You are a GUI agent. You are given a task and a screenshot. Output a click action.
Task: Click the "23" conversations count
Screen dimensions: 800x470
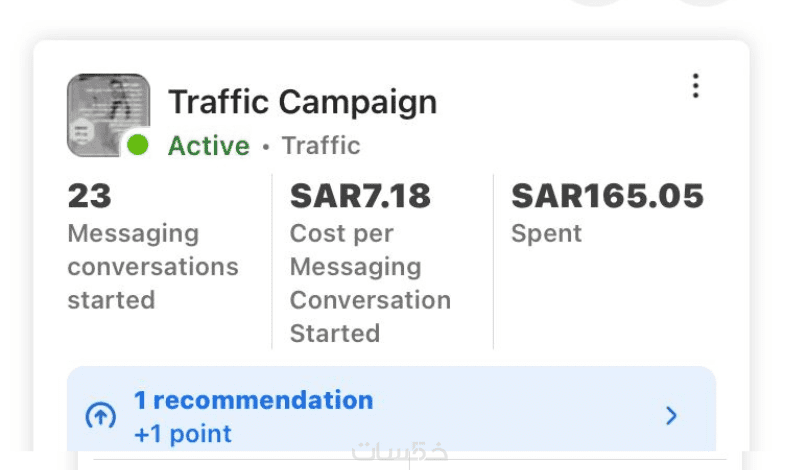(88, 196)
